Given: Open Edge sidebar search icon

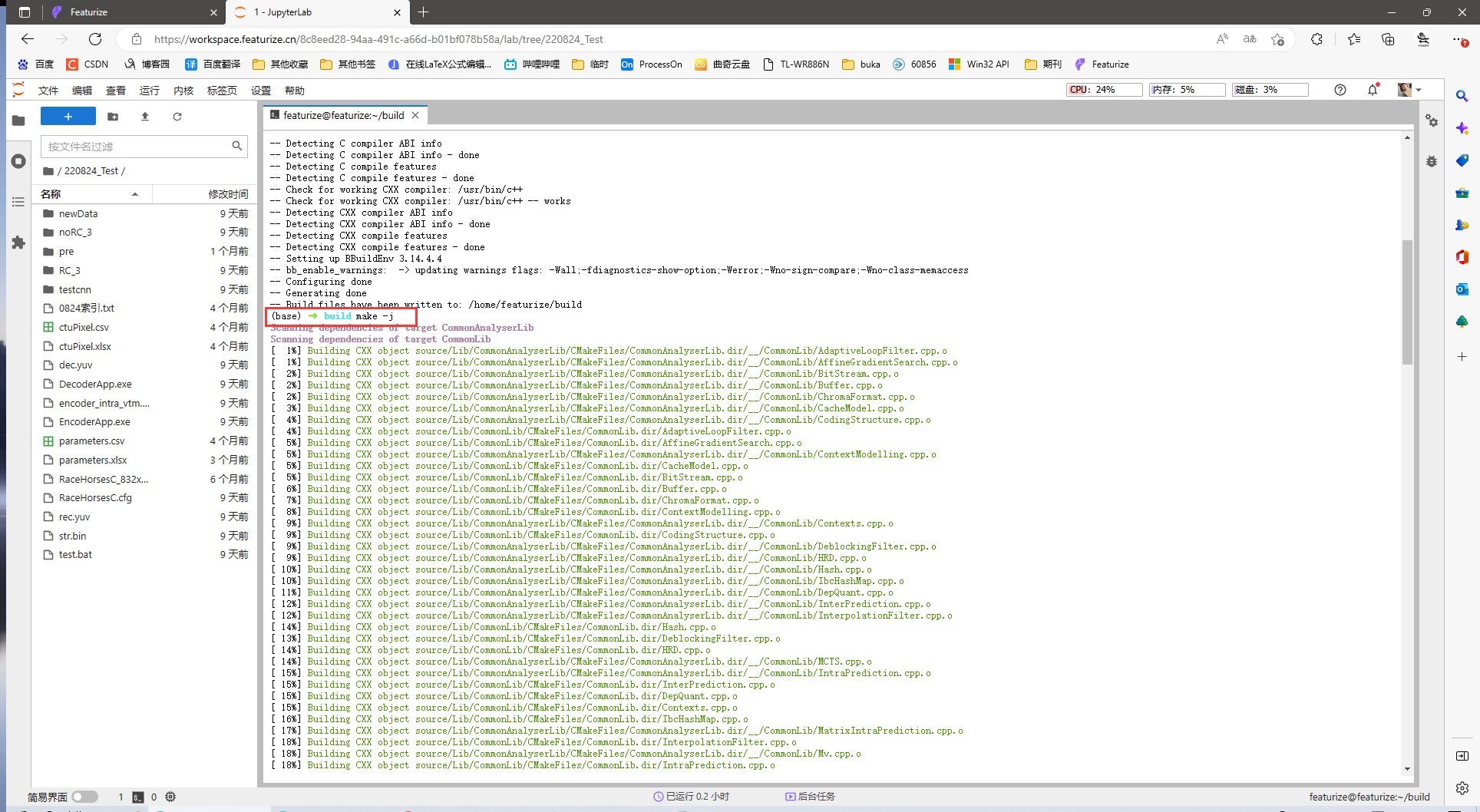Looking at the screenshot, I should pyautogui.click(x=1462, y=96).
